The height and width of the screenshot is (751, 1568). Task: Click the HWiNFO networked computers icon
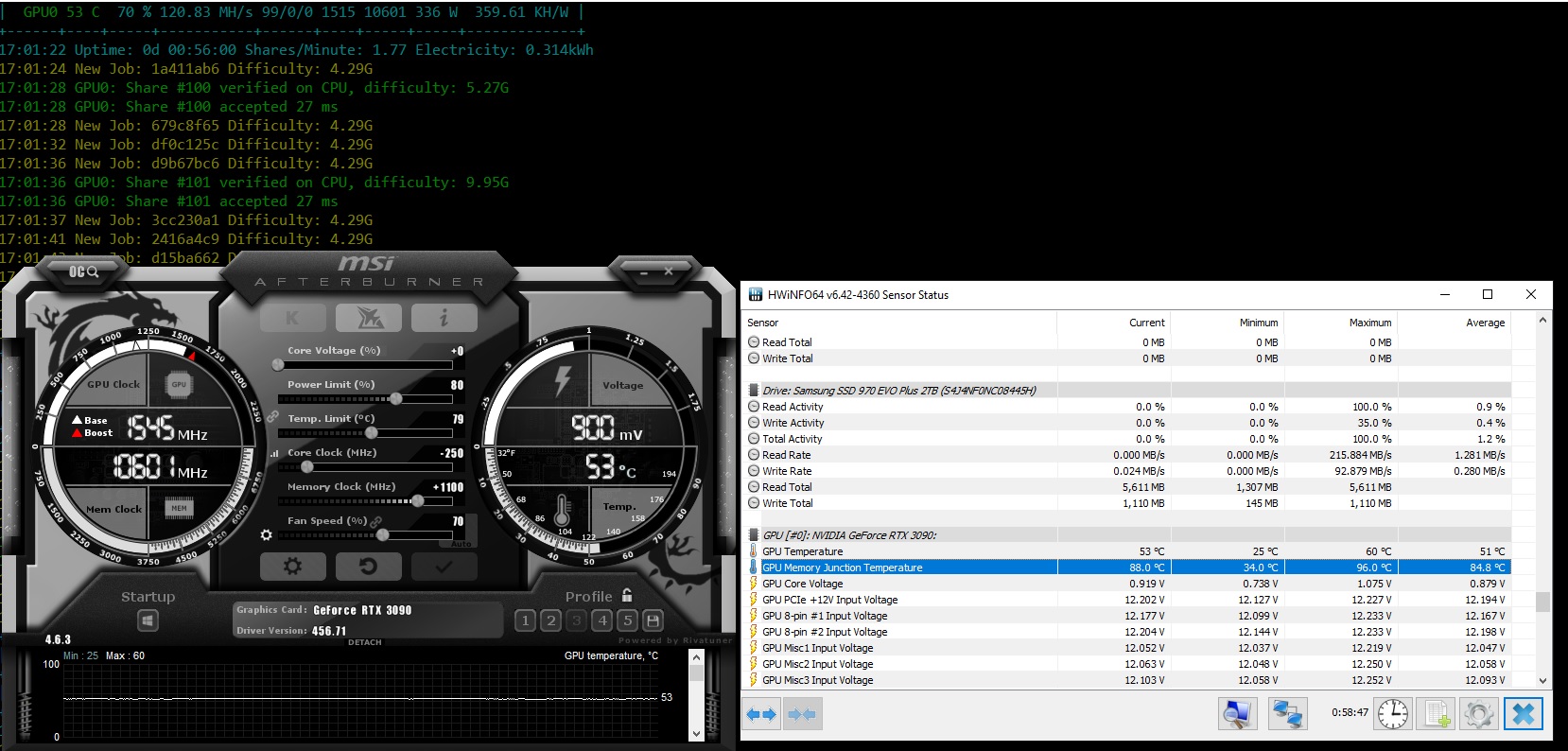(1287, 714)
